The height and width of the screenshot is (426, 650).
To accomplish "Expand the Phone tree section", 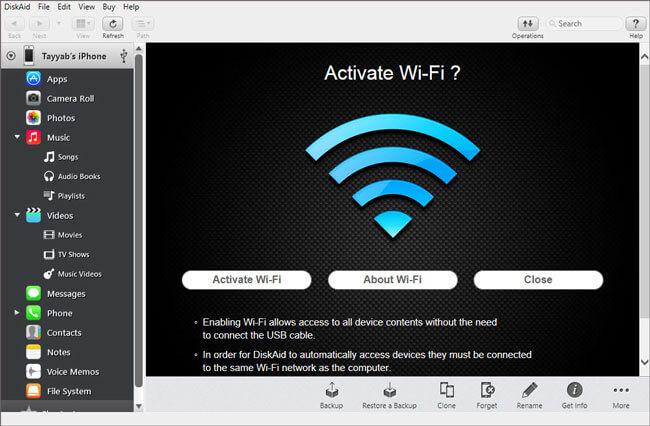I will click(17, 312).
